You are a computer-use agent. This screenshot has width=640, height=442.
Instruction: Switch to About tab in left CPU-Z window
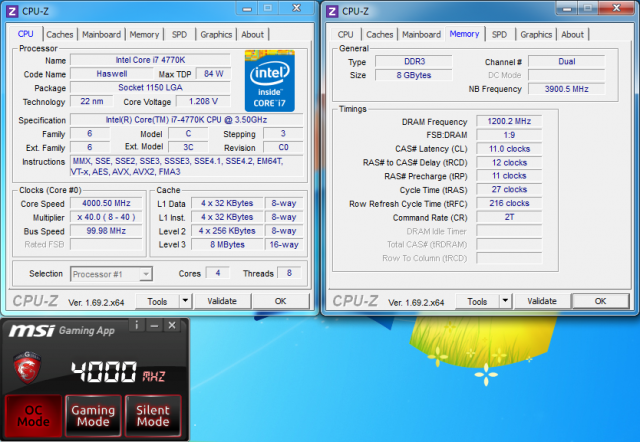pyautogui.click(x=253, y=35)
